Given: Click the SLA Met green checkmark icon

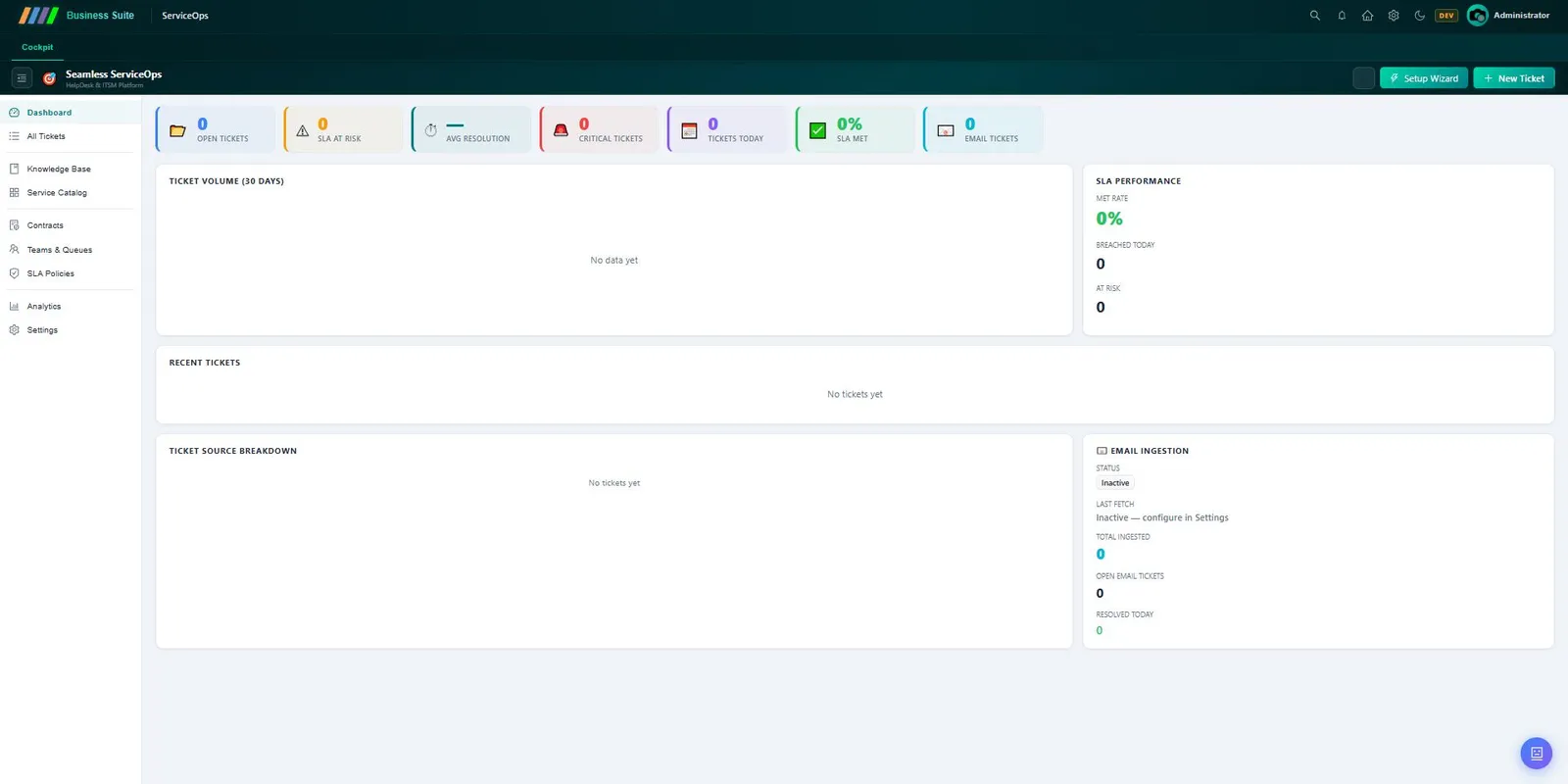Looking at the screenshot, I should pyautogui.click(x=817, y=130).
